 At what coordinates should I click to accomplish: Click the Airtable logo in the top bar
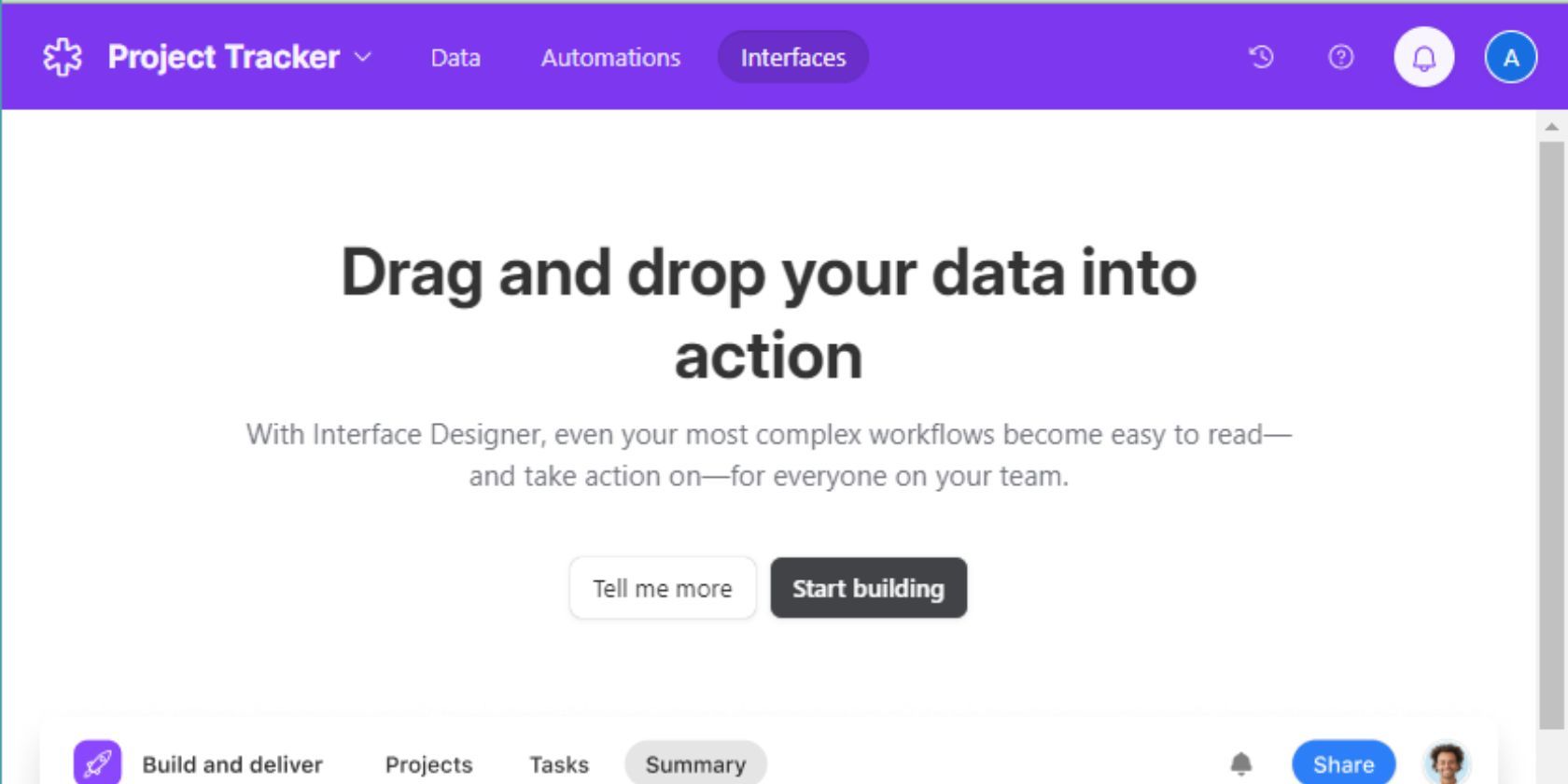click(x=62, y=56)
